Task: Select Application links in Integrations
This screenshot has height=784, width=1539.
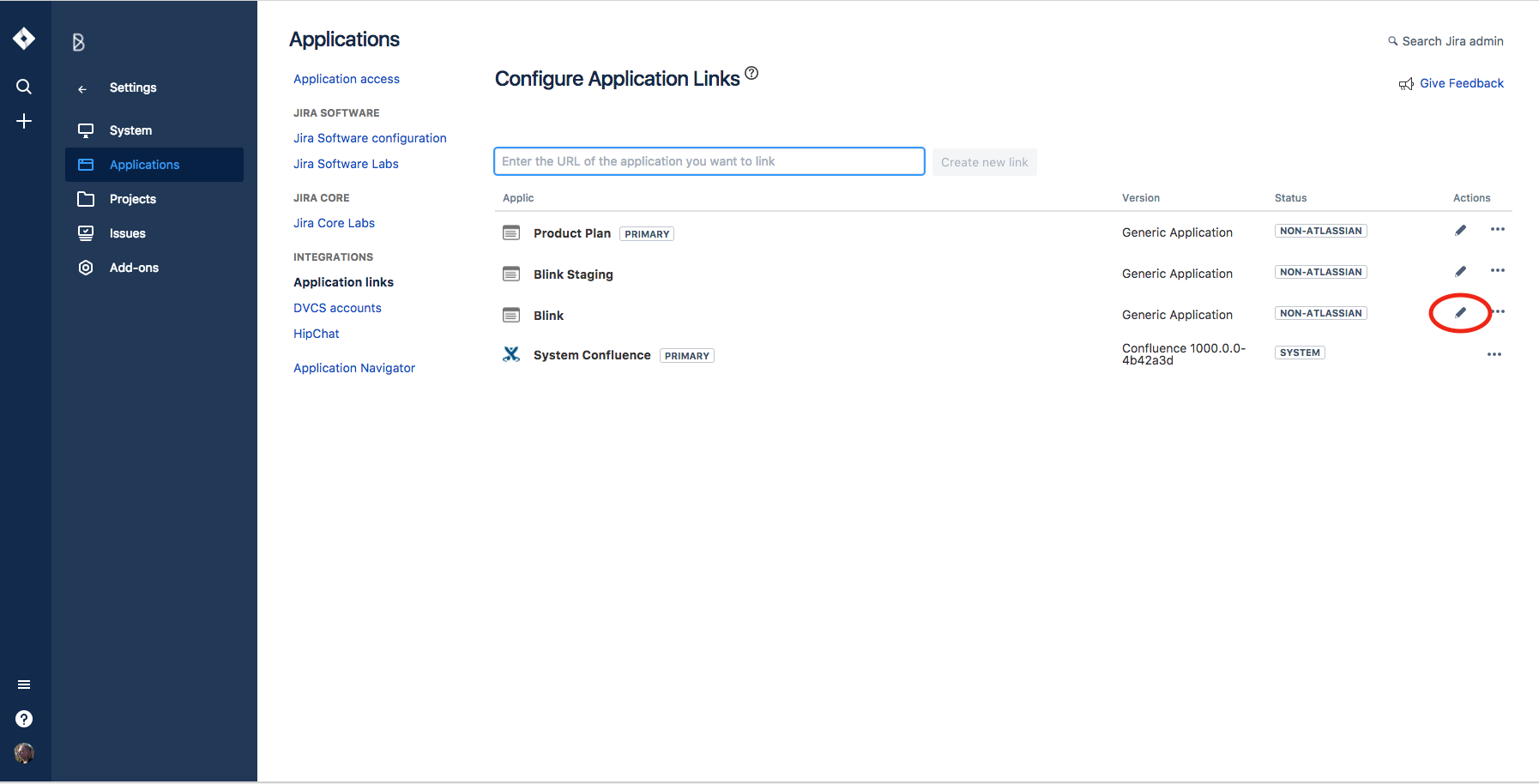Action: 343,282
